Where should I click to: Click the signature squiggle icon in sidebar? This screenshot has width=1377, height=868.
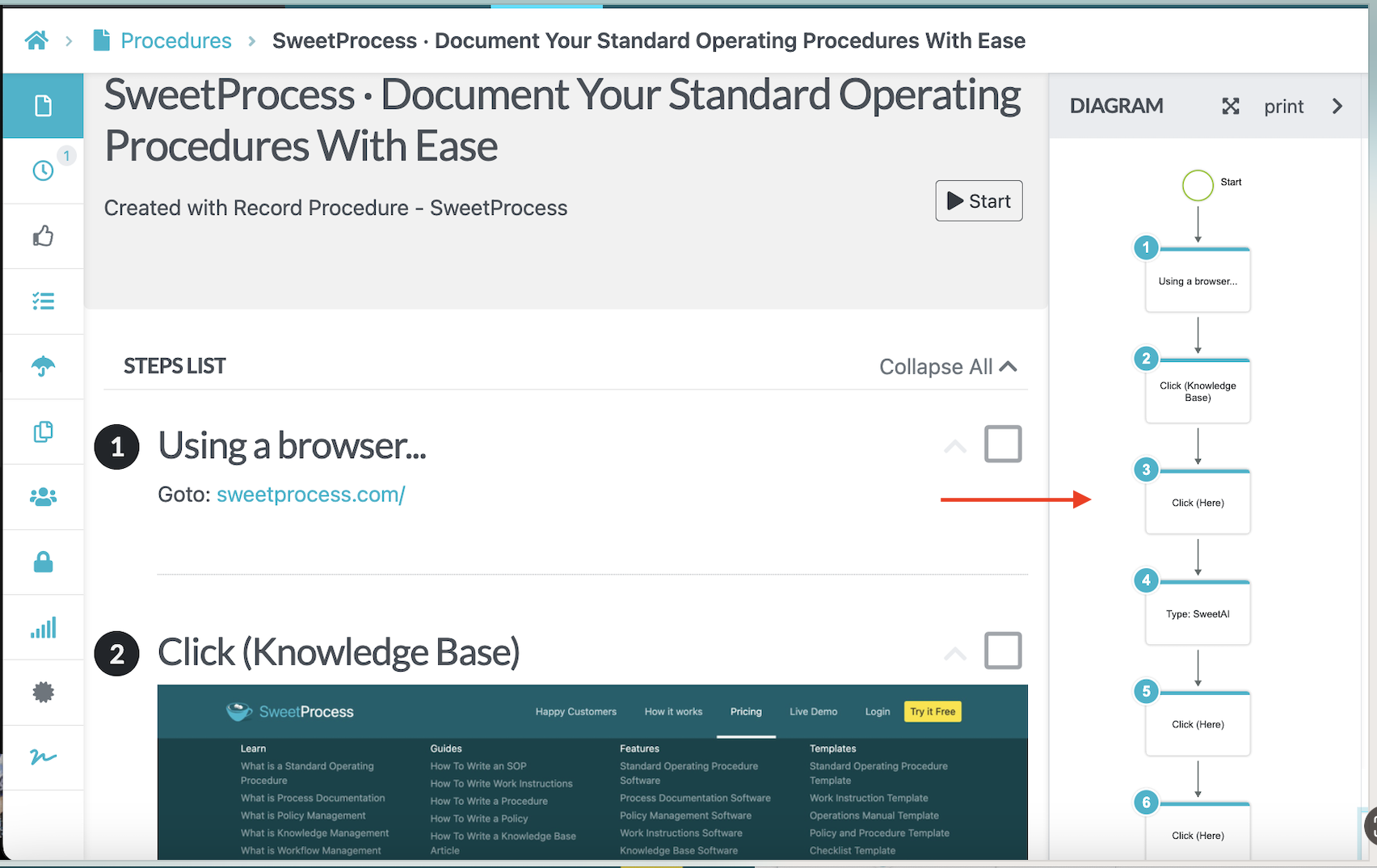pos(43,757)
